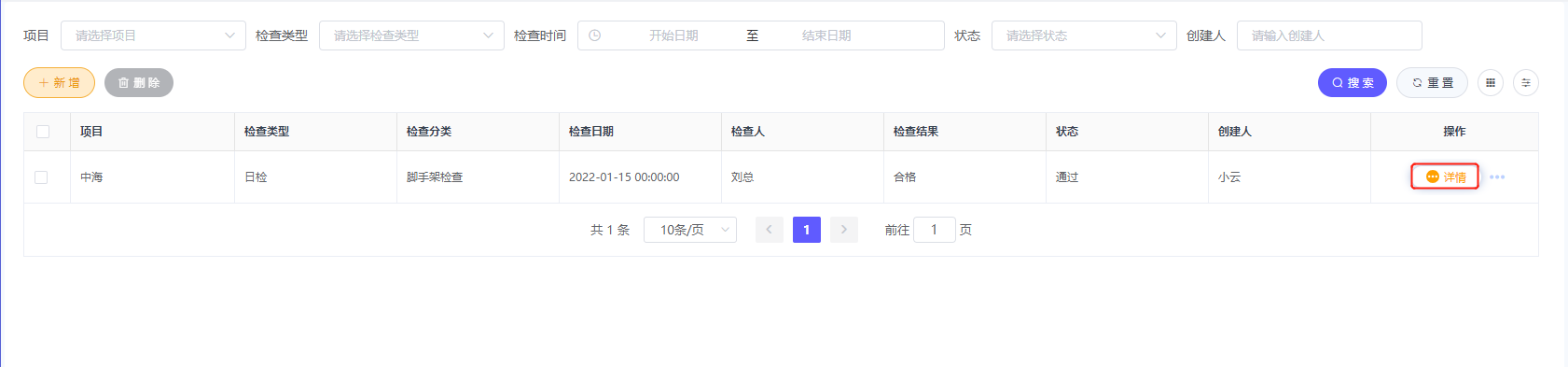The width and height of the screenshot is (1568, 367).
Task: Click the 共 1 条 total count text
Action: point(610,230)
